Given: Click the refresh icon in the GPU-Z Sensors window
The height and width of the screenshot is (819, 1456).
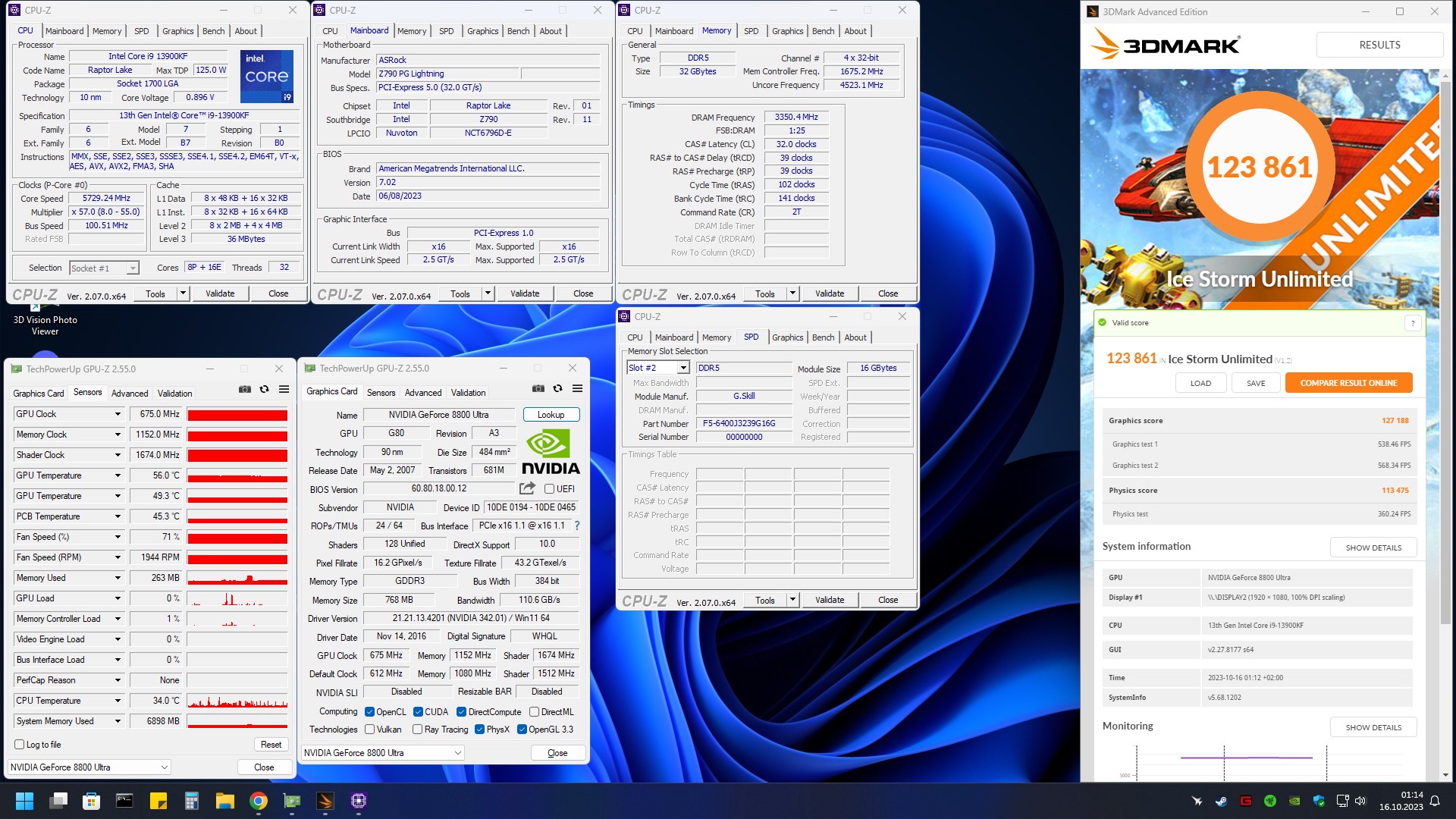Looking at the screenshot, I should coord(264,389).
